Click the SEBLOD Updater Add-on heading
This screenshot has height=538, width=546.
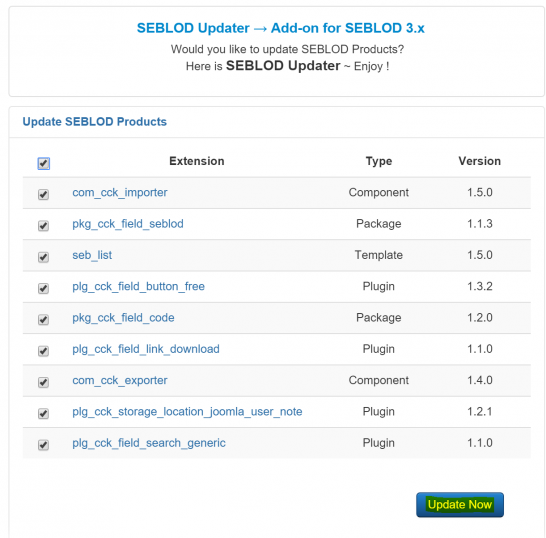[281, 28]
